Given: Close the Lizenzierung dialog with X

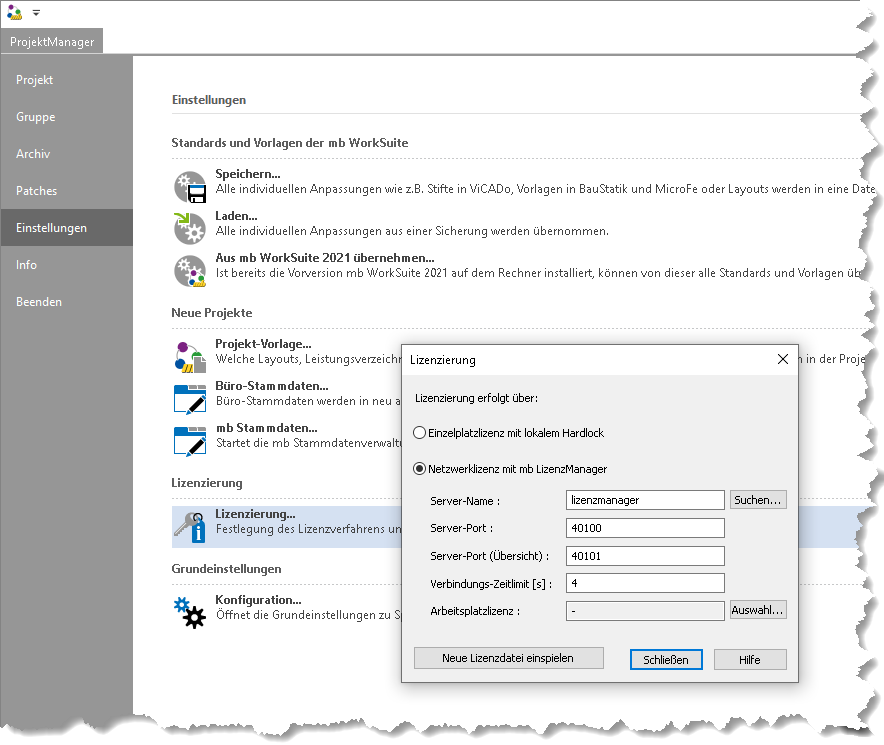Looking at the screenshot, I should pos(783,359).
